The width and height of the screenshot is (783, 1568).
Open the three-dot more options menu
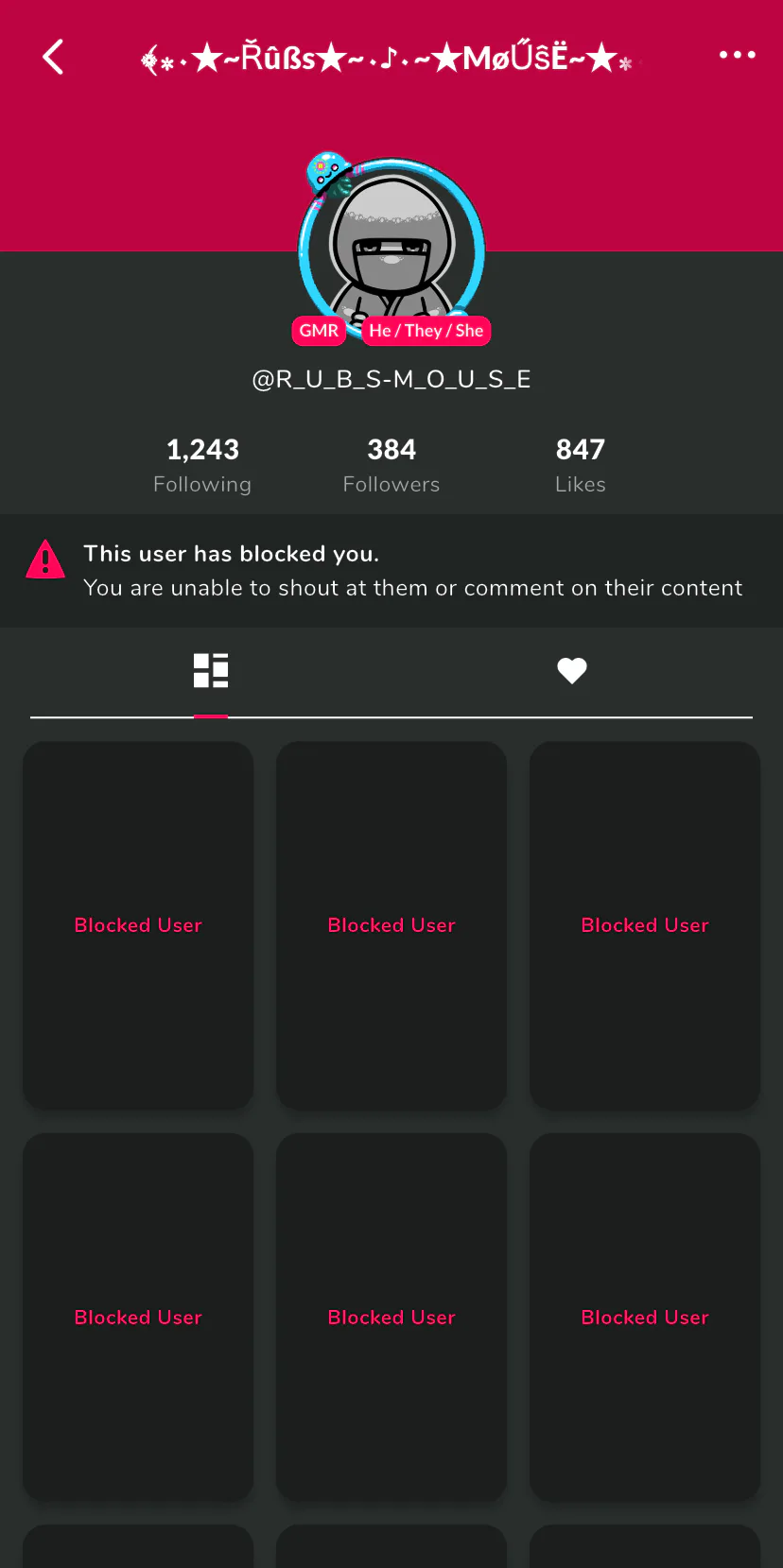coord(737,55)
